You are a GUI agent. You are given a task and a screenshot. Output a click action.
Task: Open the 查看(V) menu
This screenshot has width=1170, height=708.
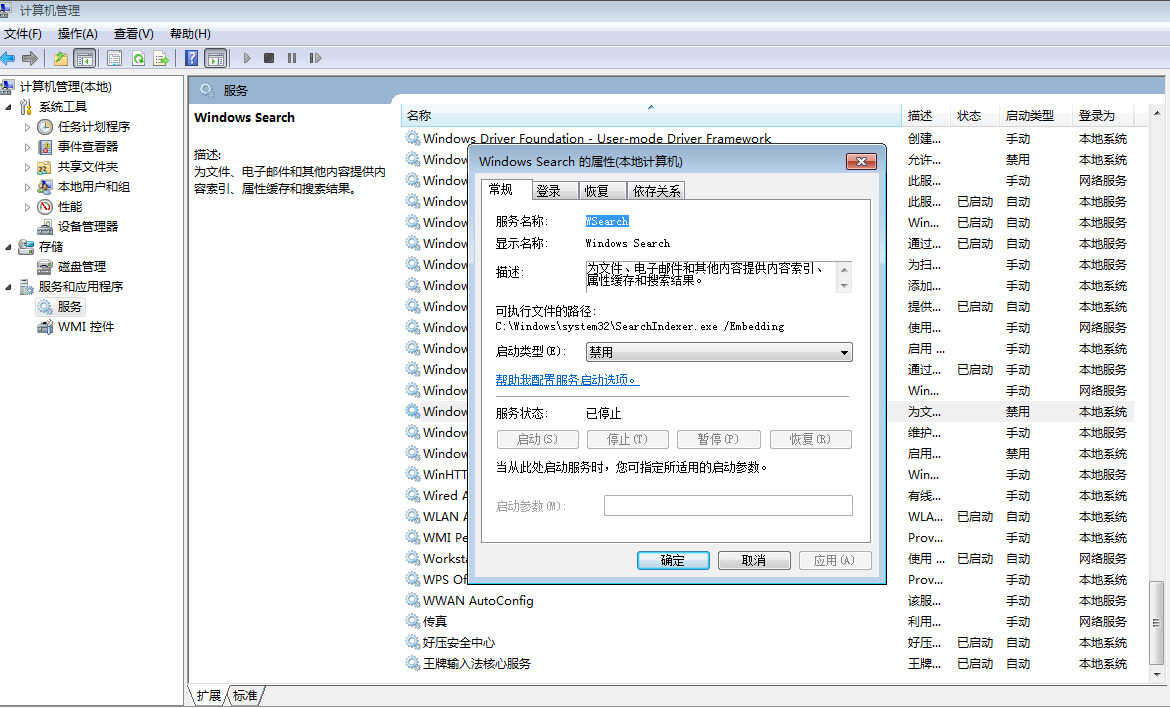134,34
